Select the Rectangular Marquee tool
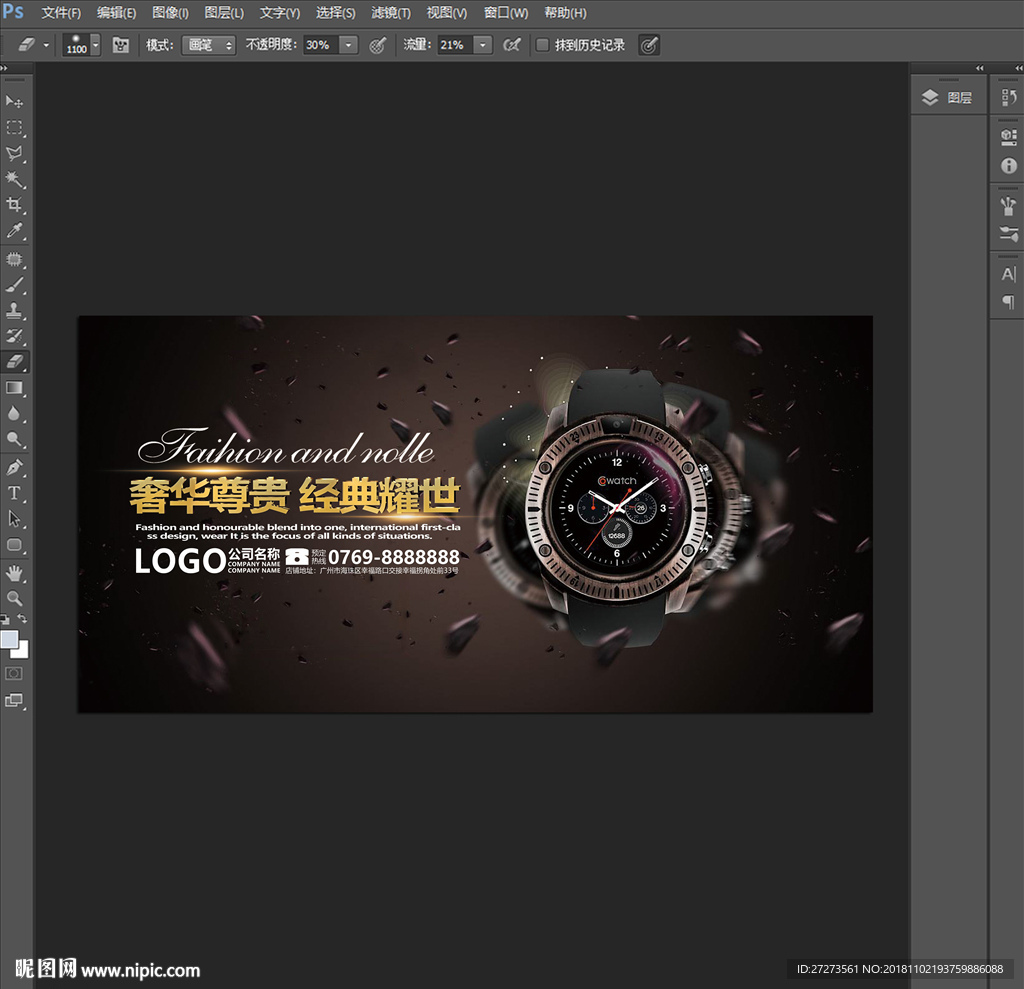This screenshot has width=1024, height=989. [x=14, y=127]
